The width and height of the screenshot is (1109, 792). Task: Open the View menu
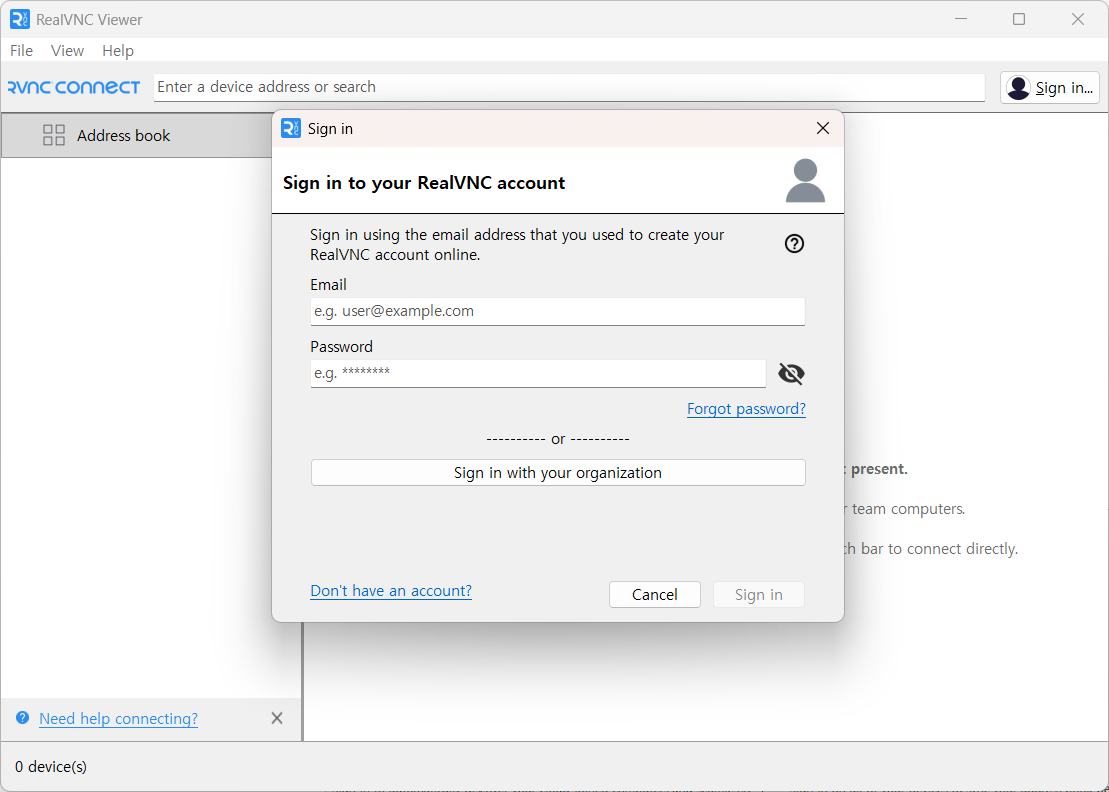[67, 51]
